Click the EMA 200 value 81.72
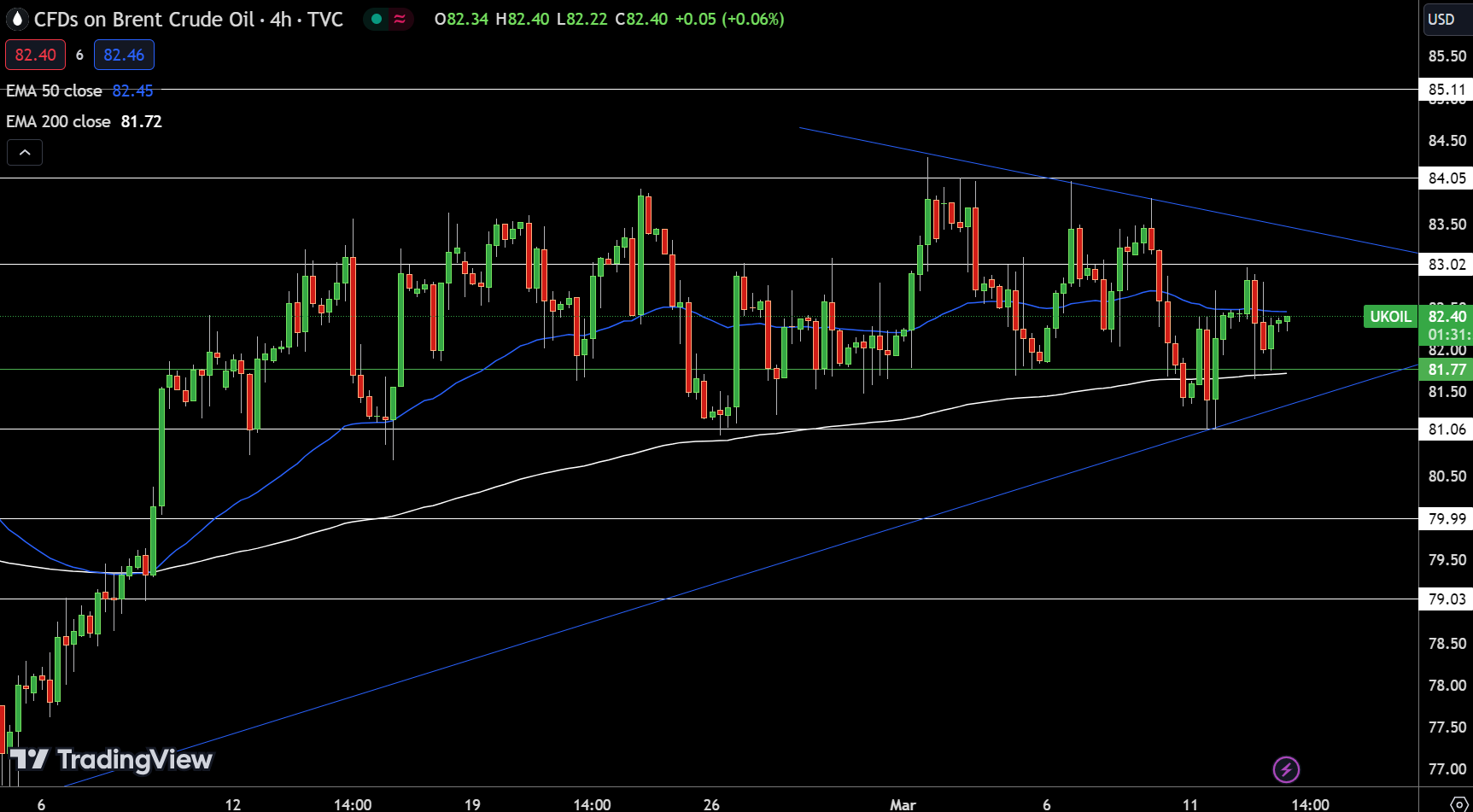The width and height of the screenshot is (1473, 812). (142, 121)
